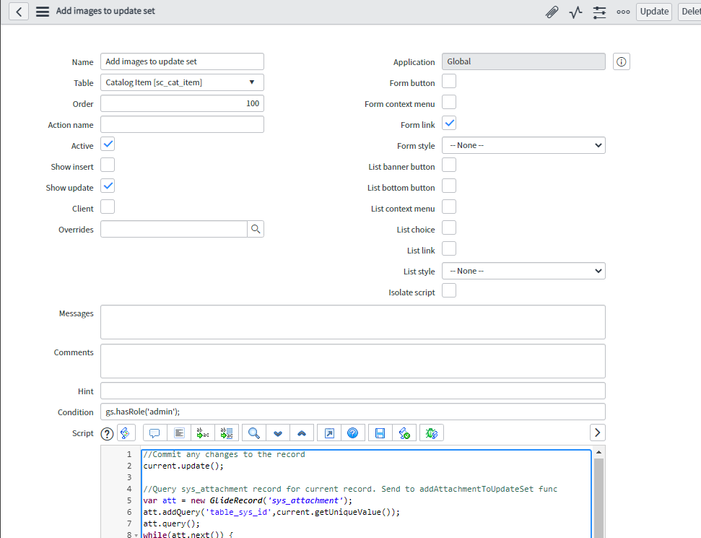
Task: Open more options three-dots icon
Action: pyautogui.click(x=623, y=12)
